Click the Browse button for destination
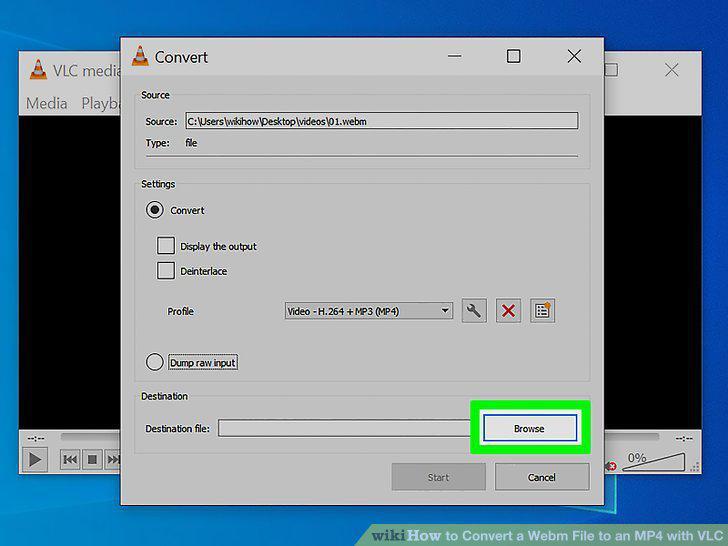This screenshot has width=728, height=546. 530,428
